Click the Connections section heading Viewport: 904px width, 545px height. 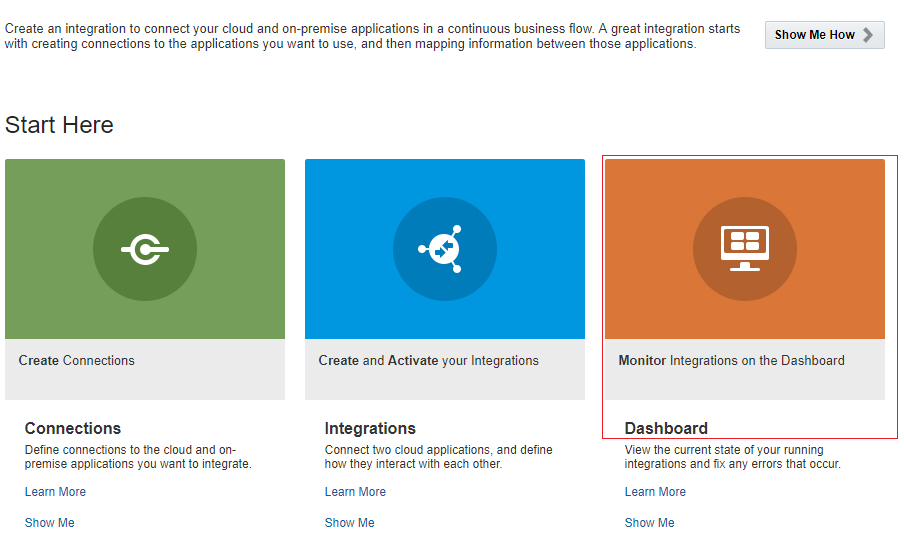tap(73, 428)
